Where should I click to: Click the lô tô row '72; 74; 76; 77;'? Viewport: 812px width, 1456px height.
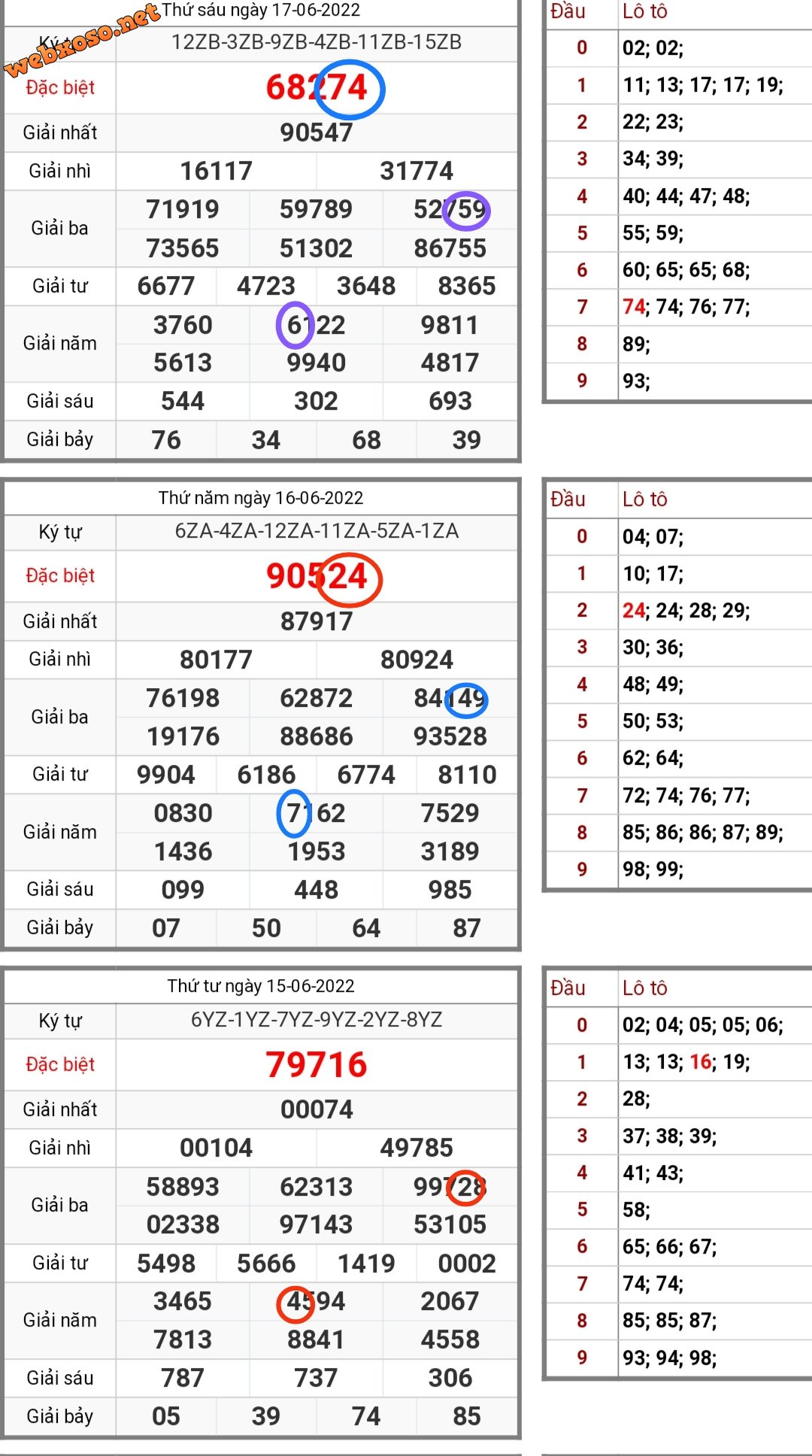click(x=686, y=796)
